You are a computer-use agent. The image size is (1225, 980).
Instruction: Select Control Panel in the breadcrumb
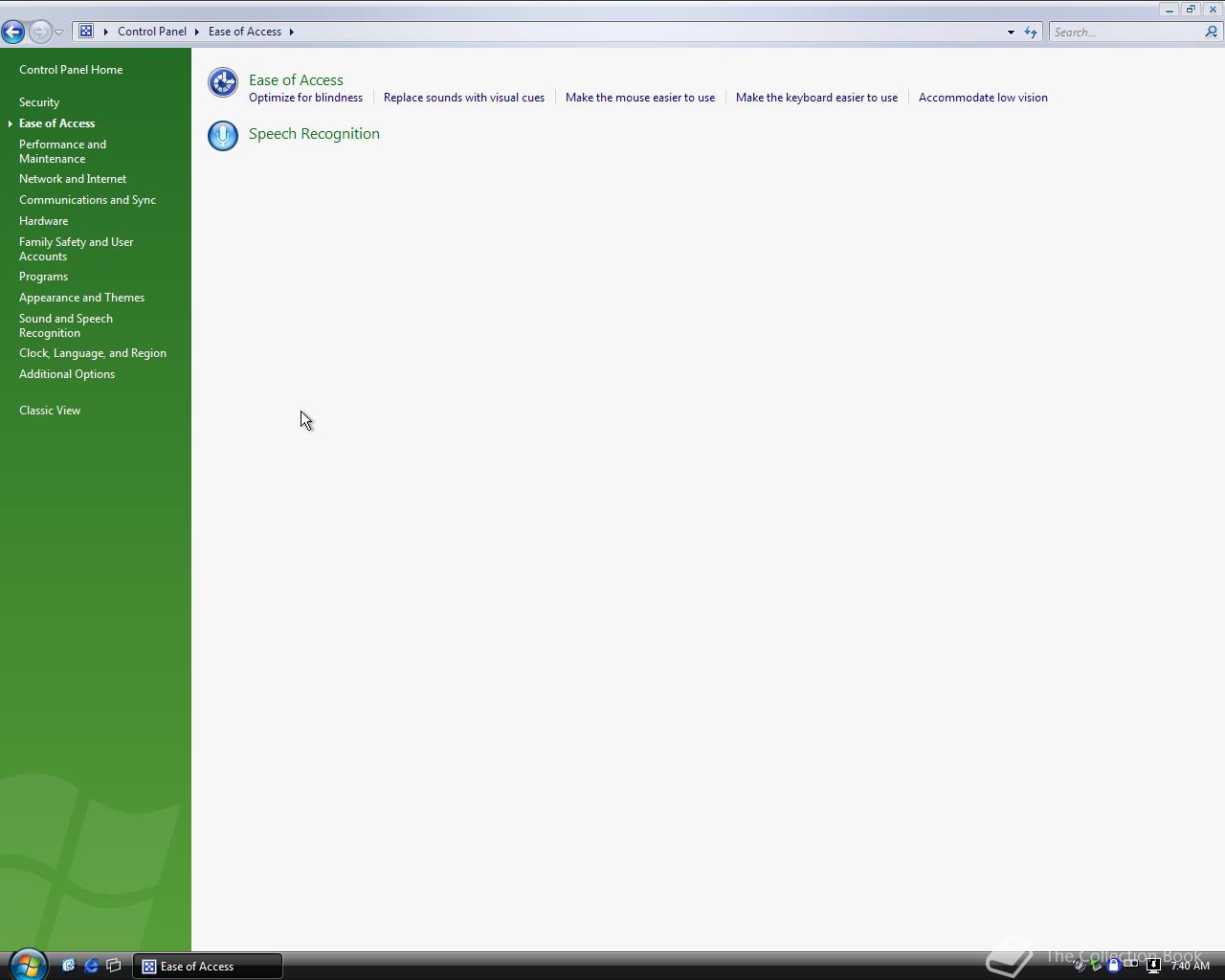[152, 32]
